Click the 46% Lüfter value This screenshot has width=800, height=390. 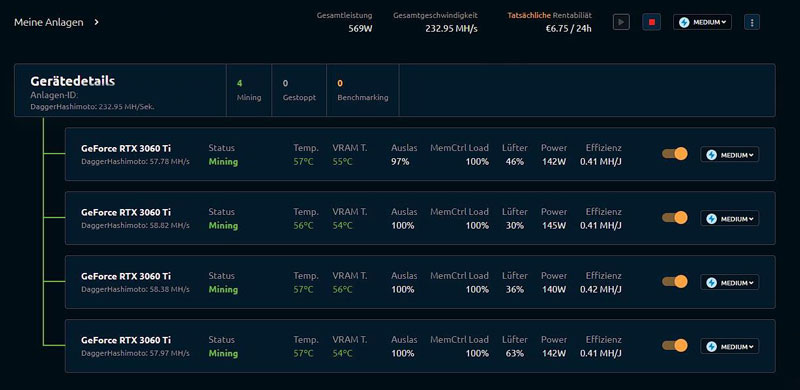coord(514,162)
